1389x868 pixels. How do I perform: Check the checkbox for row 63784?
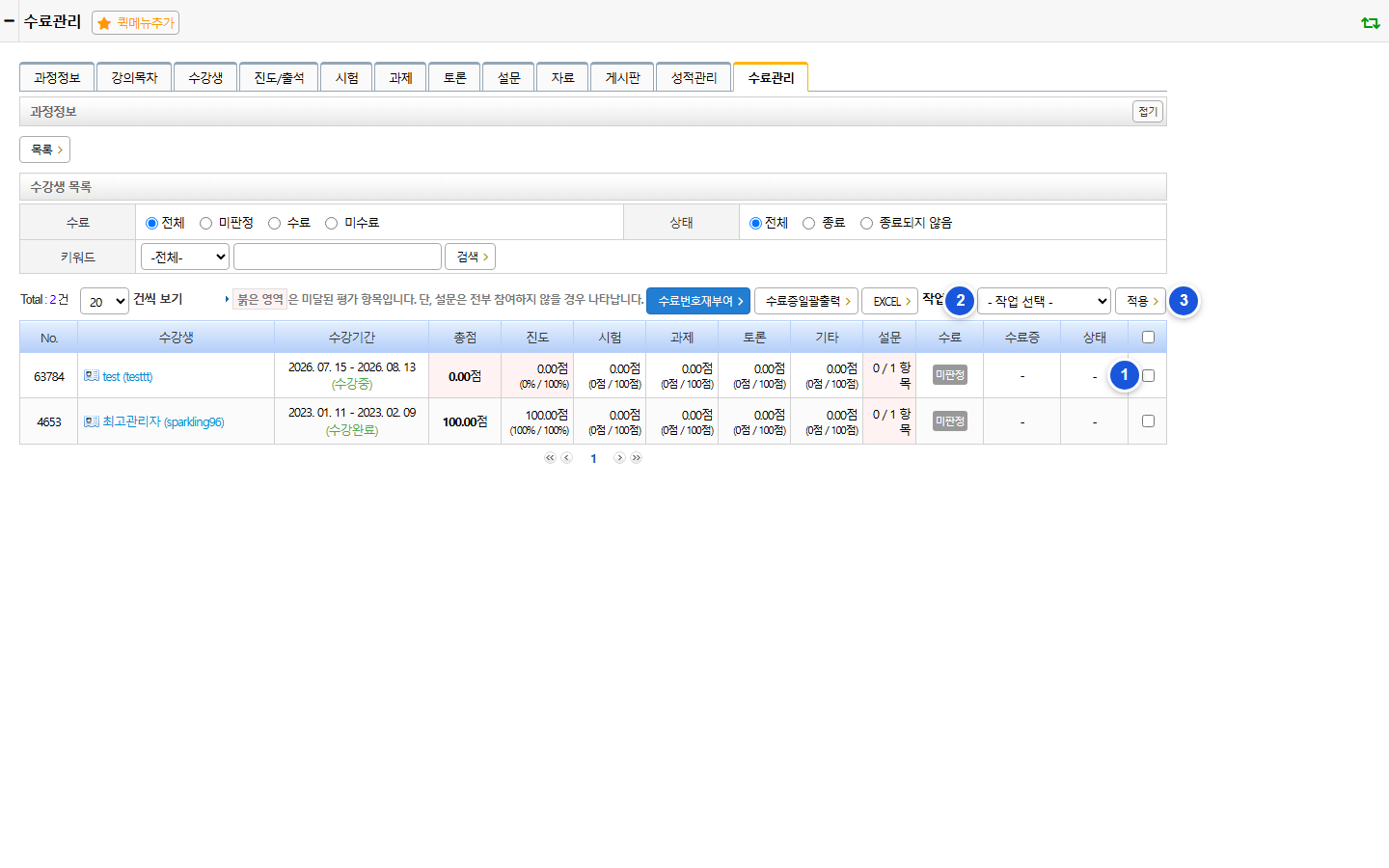tap(1148, 375)
